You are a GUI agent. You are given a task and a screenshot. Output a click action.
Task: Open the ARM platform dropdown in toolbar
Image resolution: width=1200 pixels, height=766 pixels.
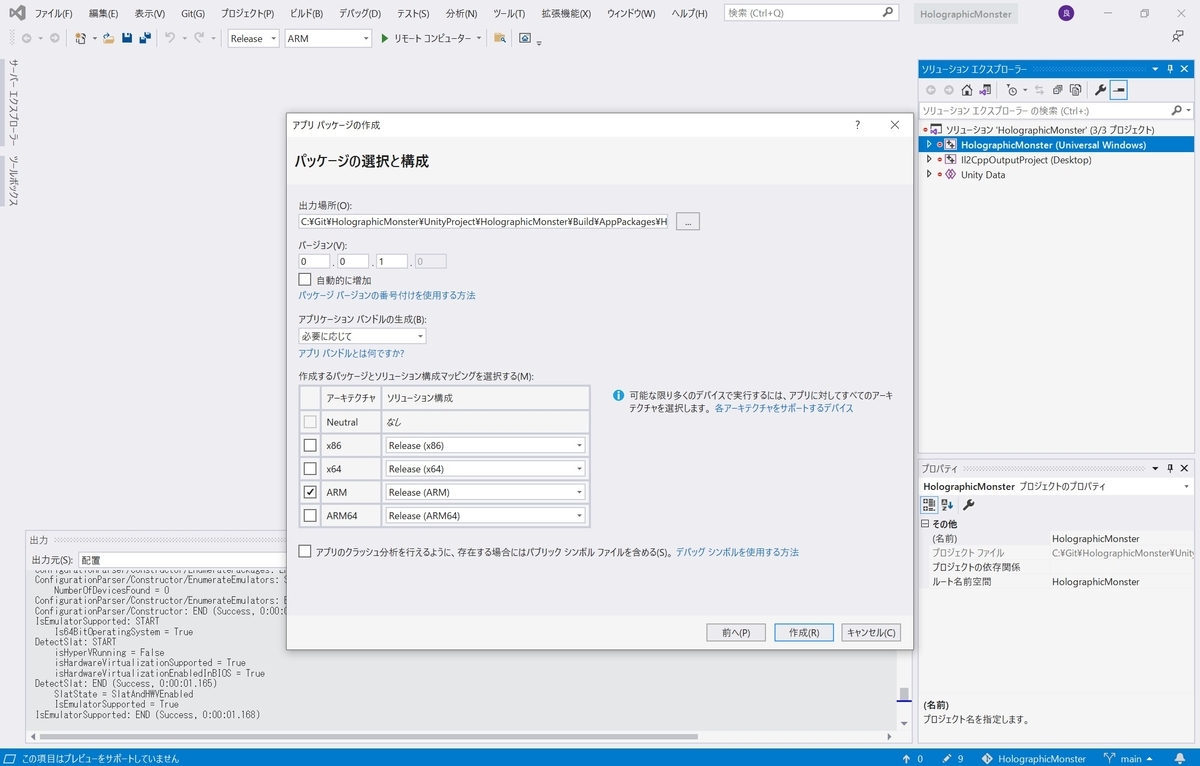pyautogui.click(x=328, y=38)
